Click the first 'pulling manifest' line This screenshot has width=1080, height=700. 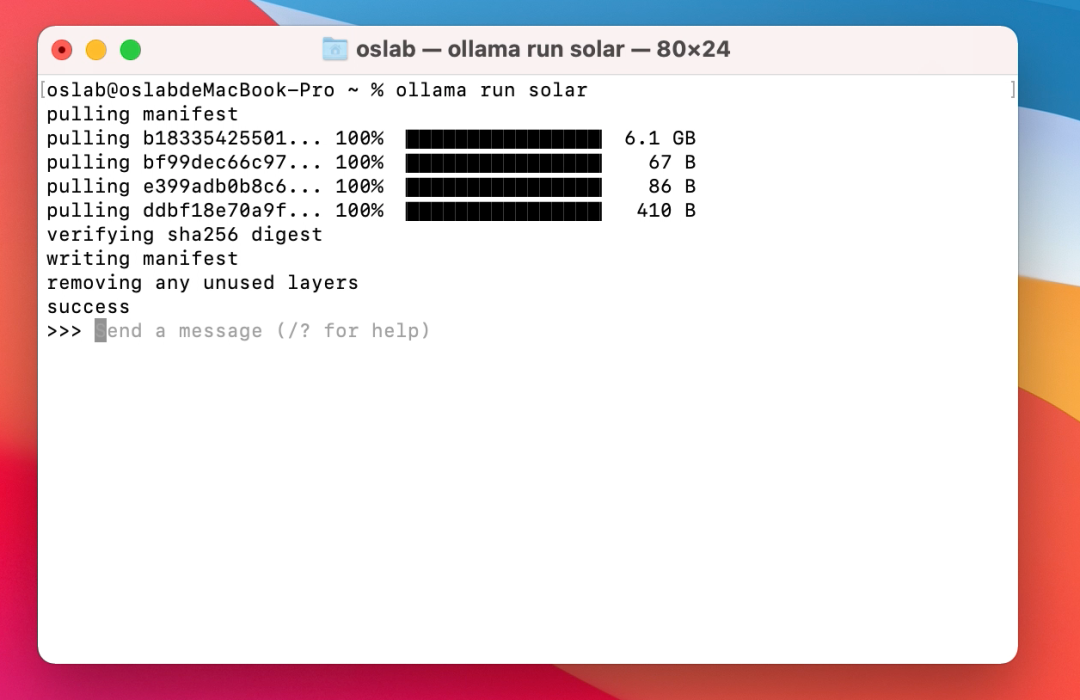coord(143,114)
